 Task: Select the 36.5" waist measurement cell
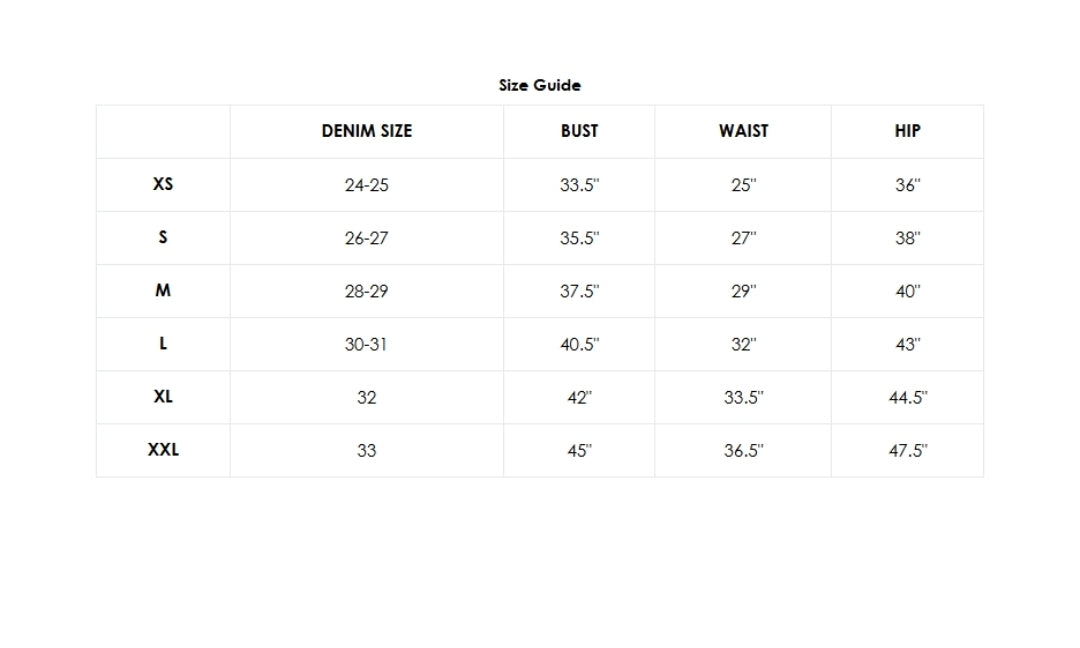click(x=743, y=450)
